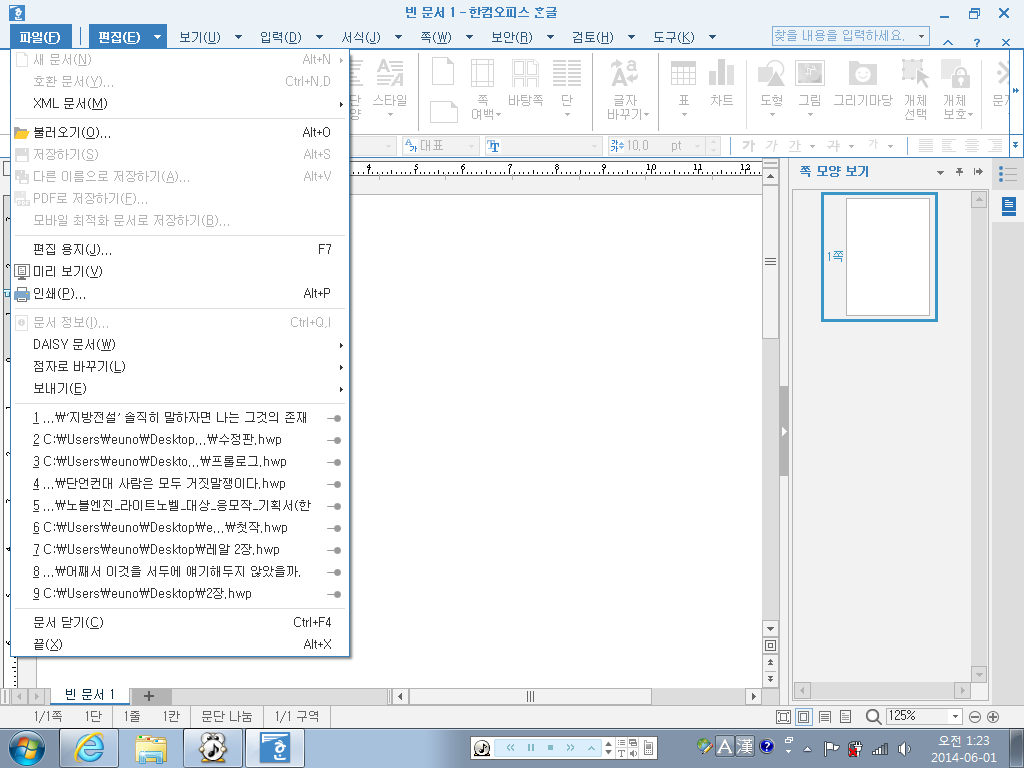Image resolution: width=1024 pixels, height=768 pixels.
Task: Add a new document tab with plus button
Action: 149,696
